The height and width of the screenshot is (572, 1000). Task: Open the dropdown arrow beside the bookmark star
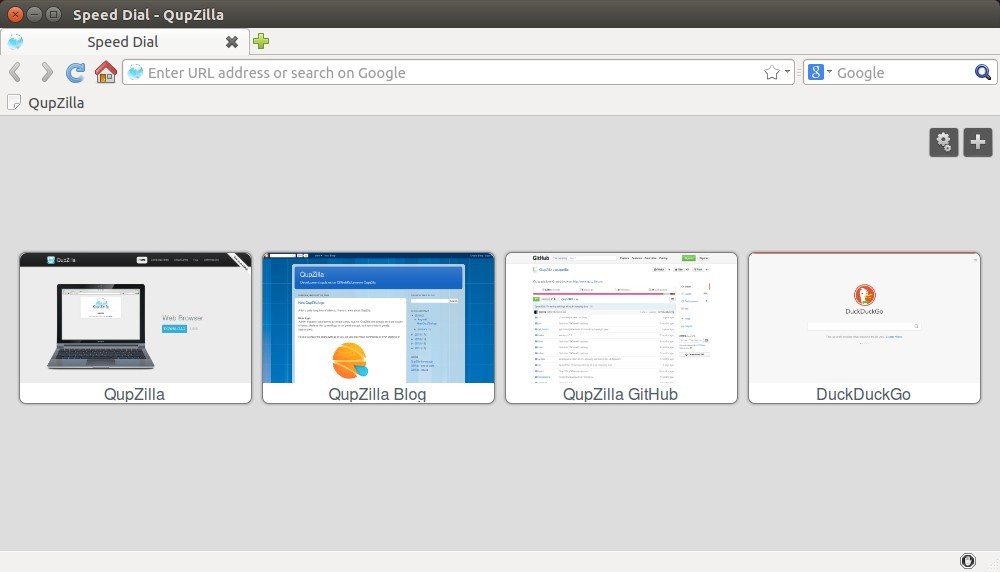(788, 71)
